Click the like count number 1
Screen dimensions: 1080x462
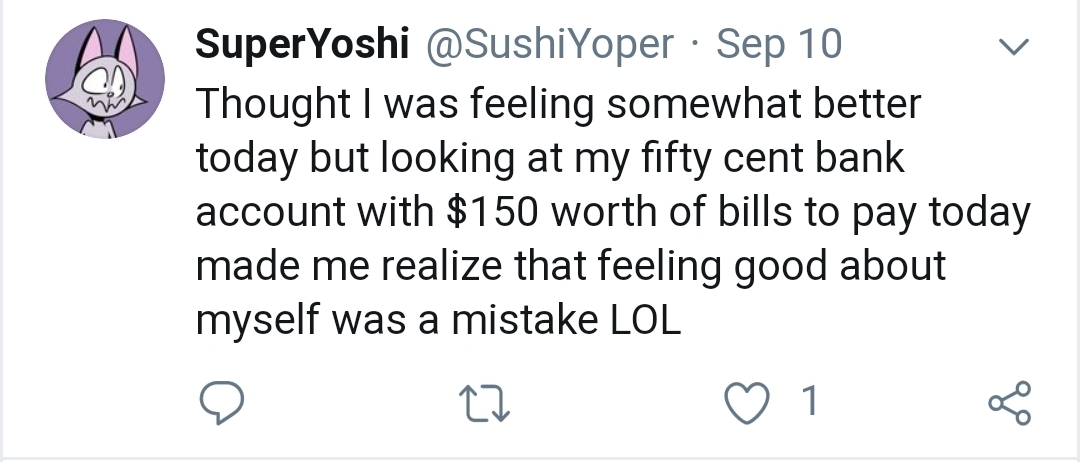pos(811,402)
